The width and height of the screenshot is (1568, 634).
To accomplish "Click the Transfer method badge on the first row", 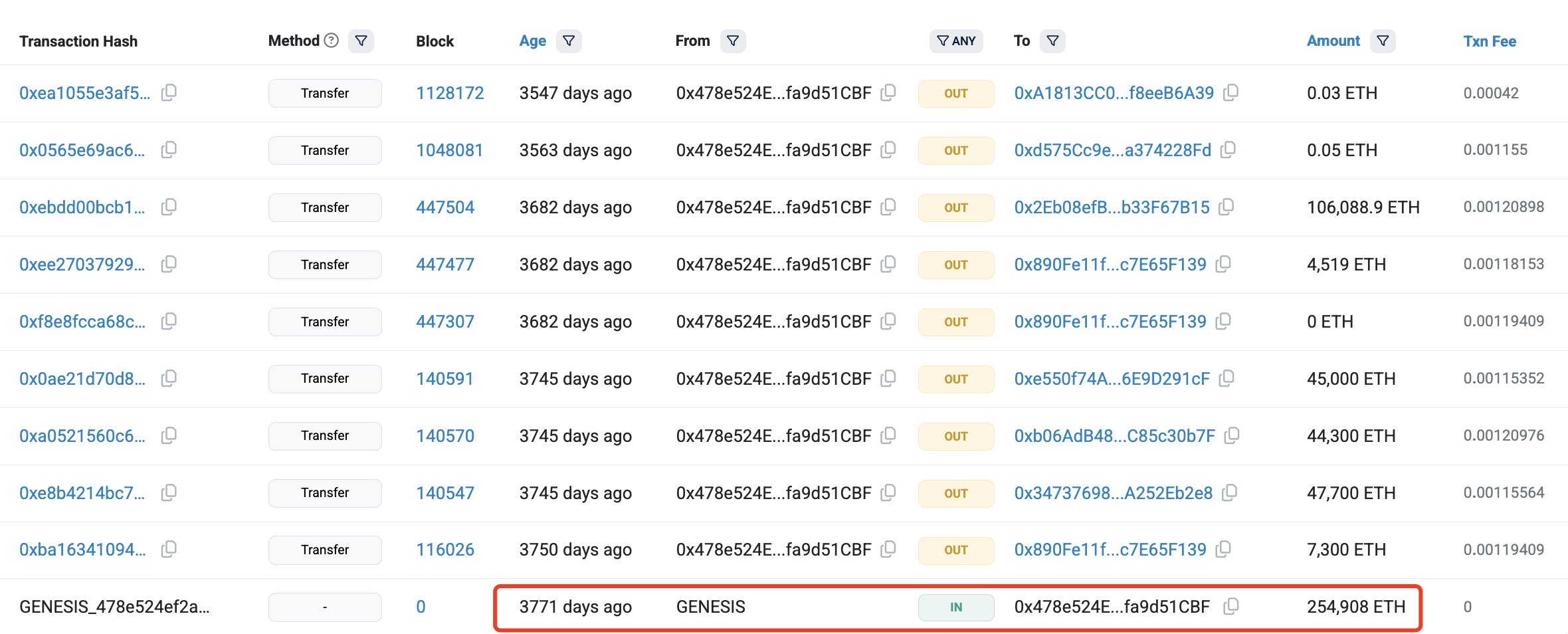I will coord(325,93).
